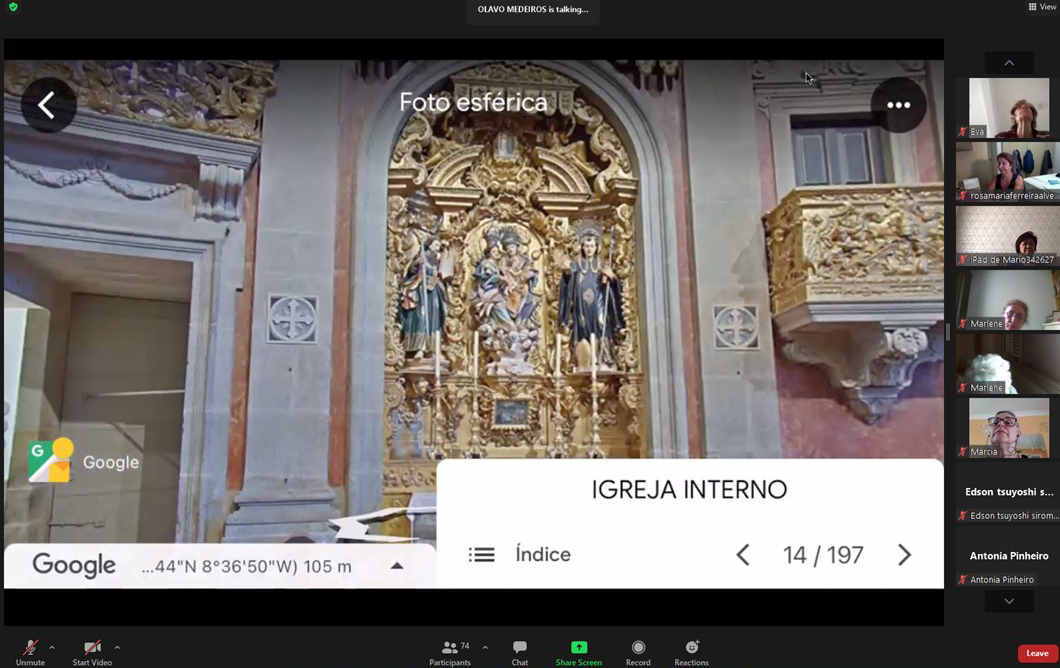Open the Reactions menu
Screen dimensions: 1060x668
[x=691, y=652]
